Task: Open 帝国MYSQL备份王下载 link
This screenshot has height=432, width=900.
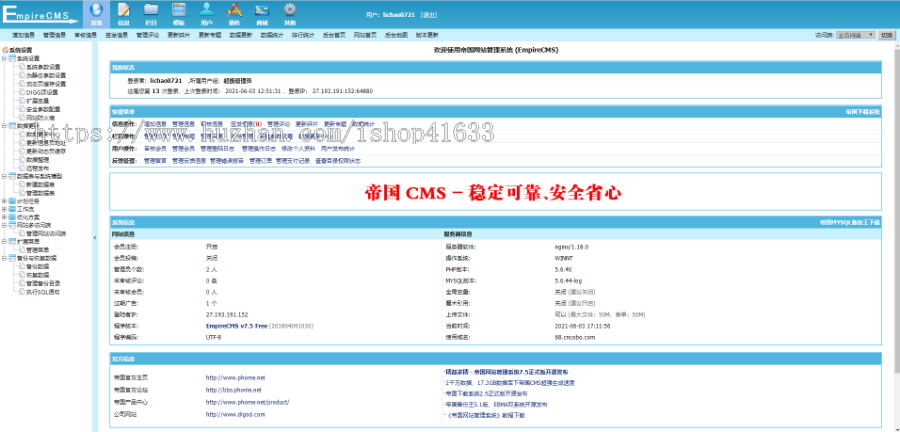Action: click(x=849, y=221)
